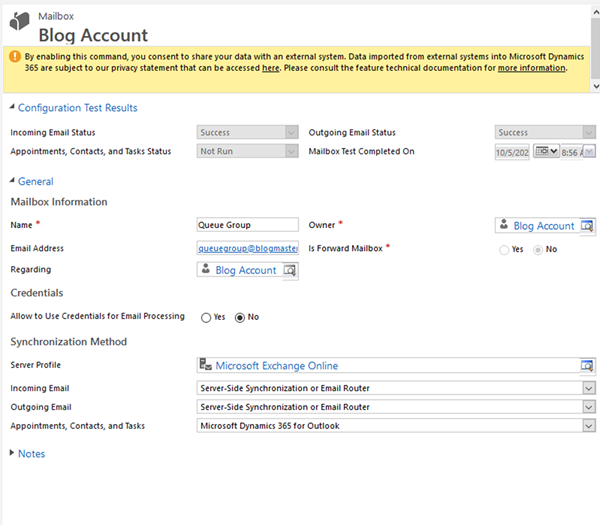Image resolution: width=600 pixels, height=525 pixels.
Task: Open Appointments, Contacts, and Tasks dropdown
Action: click(x=588, y=426)
